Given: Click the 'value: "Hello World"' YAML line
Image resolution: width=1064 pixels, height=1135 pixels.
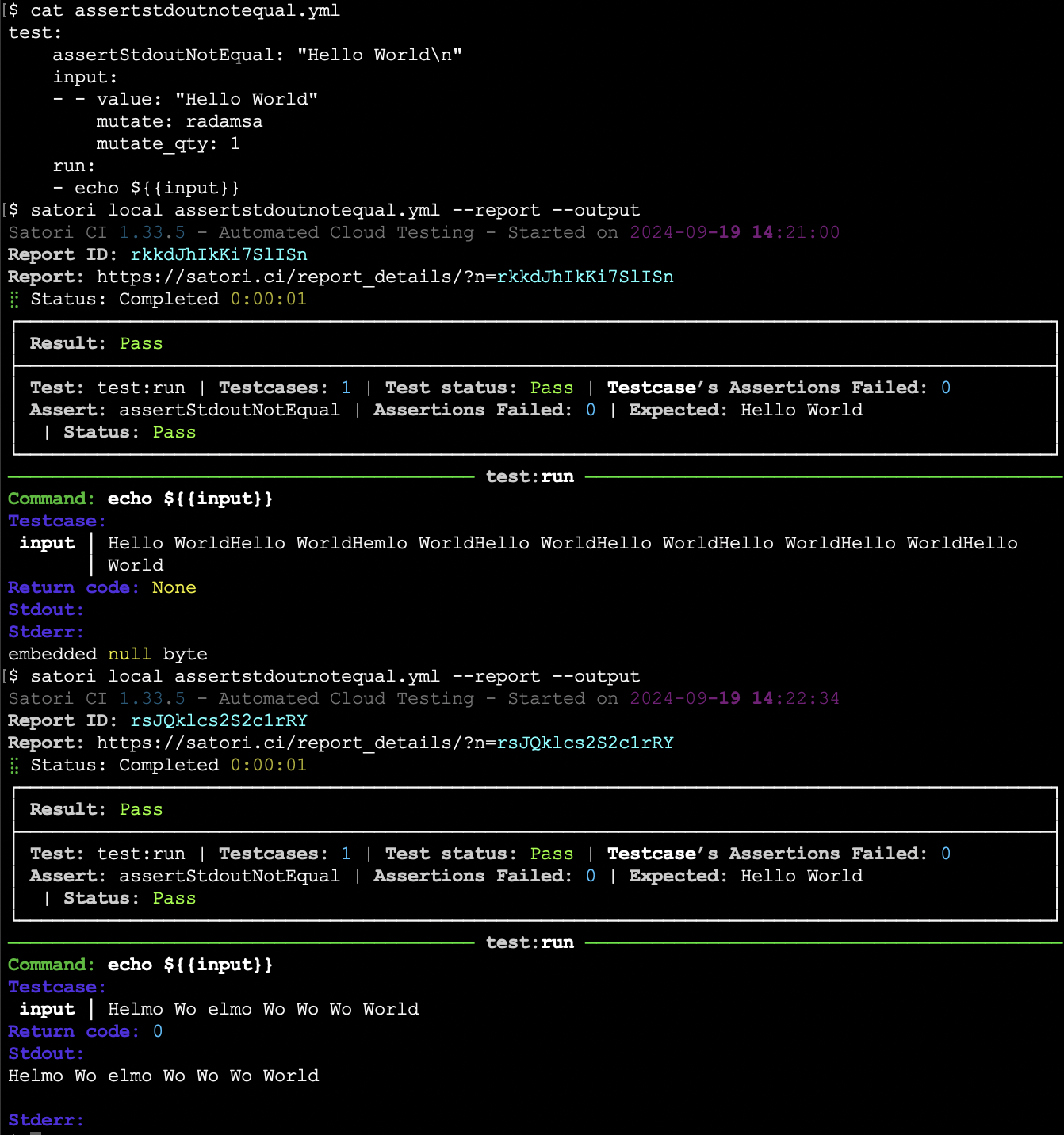Looking at the screenshot, I should [186, 99].
